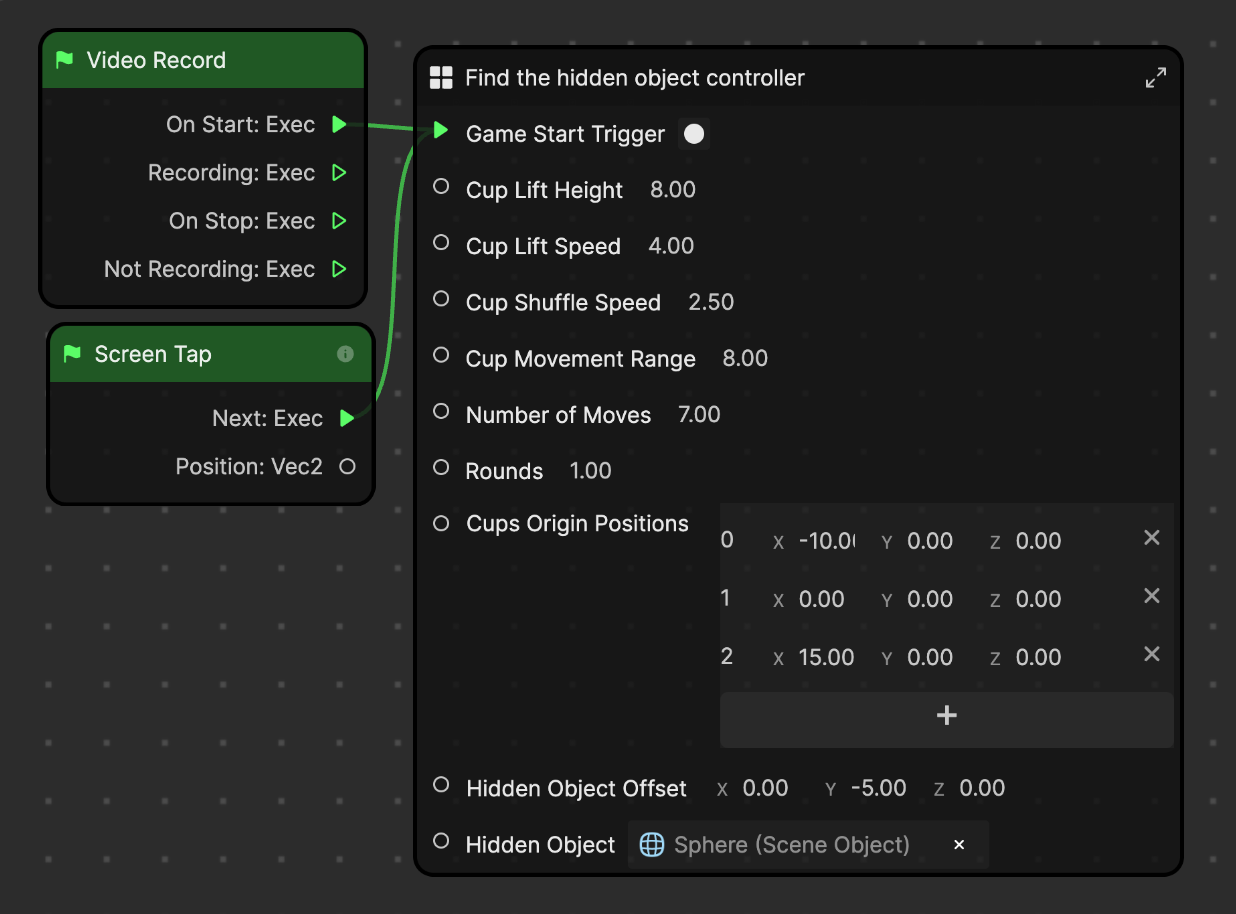
Task: Remove cup origin position 0
Action: [x=1151, y=538]
